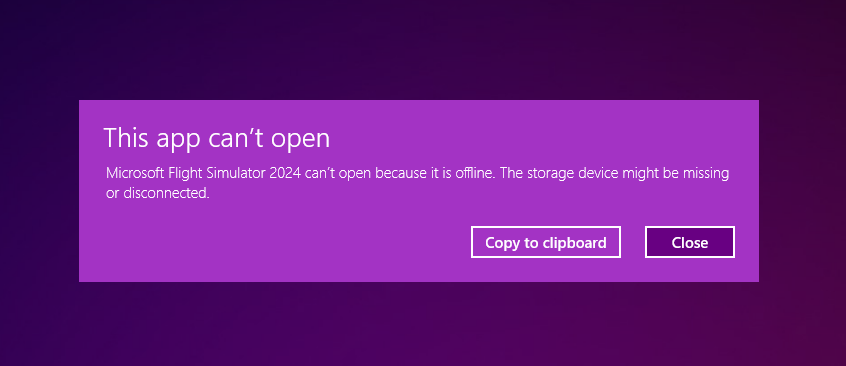
Task: Click the "This app can't open" heading
Action: (216, 138)
